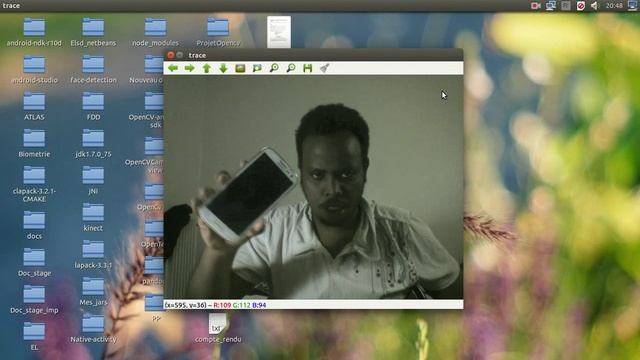This screenshot has width=640, height=360.
Task: Pan image right with the right arrow
Action: point(189,68)
